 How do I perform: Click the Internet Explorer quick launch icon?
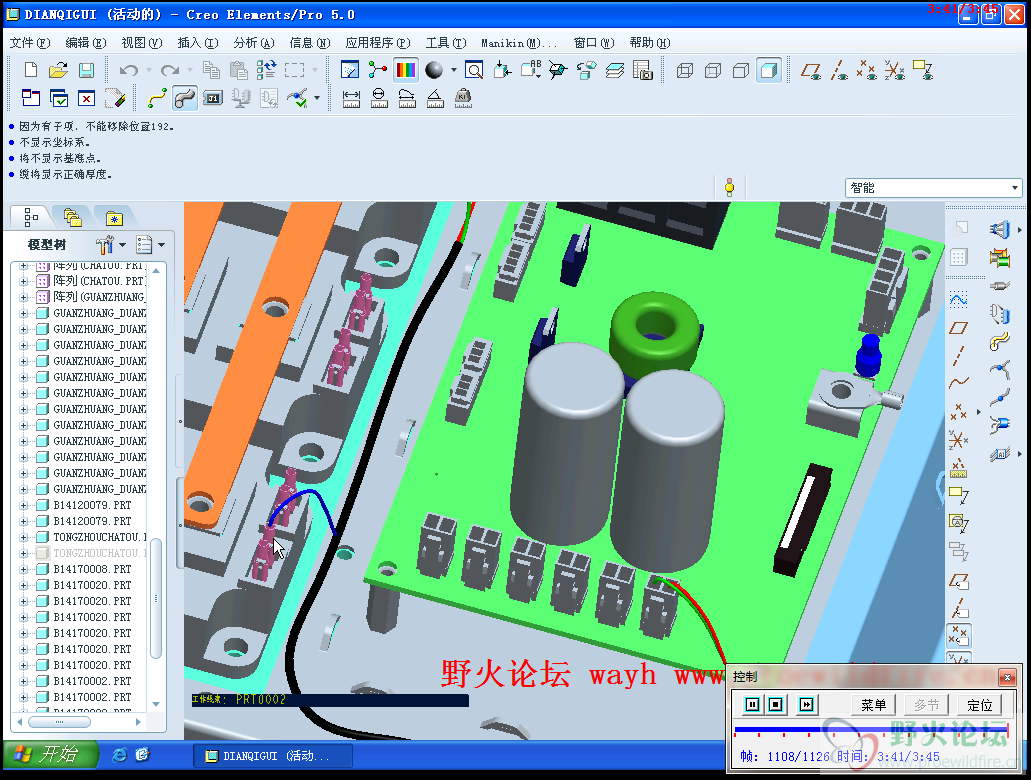(x=119, y=755)
